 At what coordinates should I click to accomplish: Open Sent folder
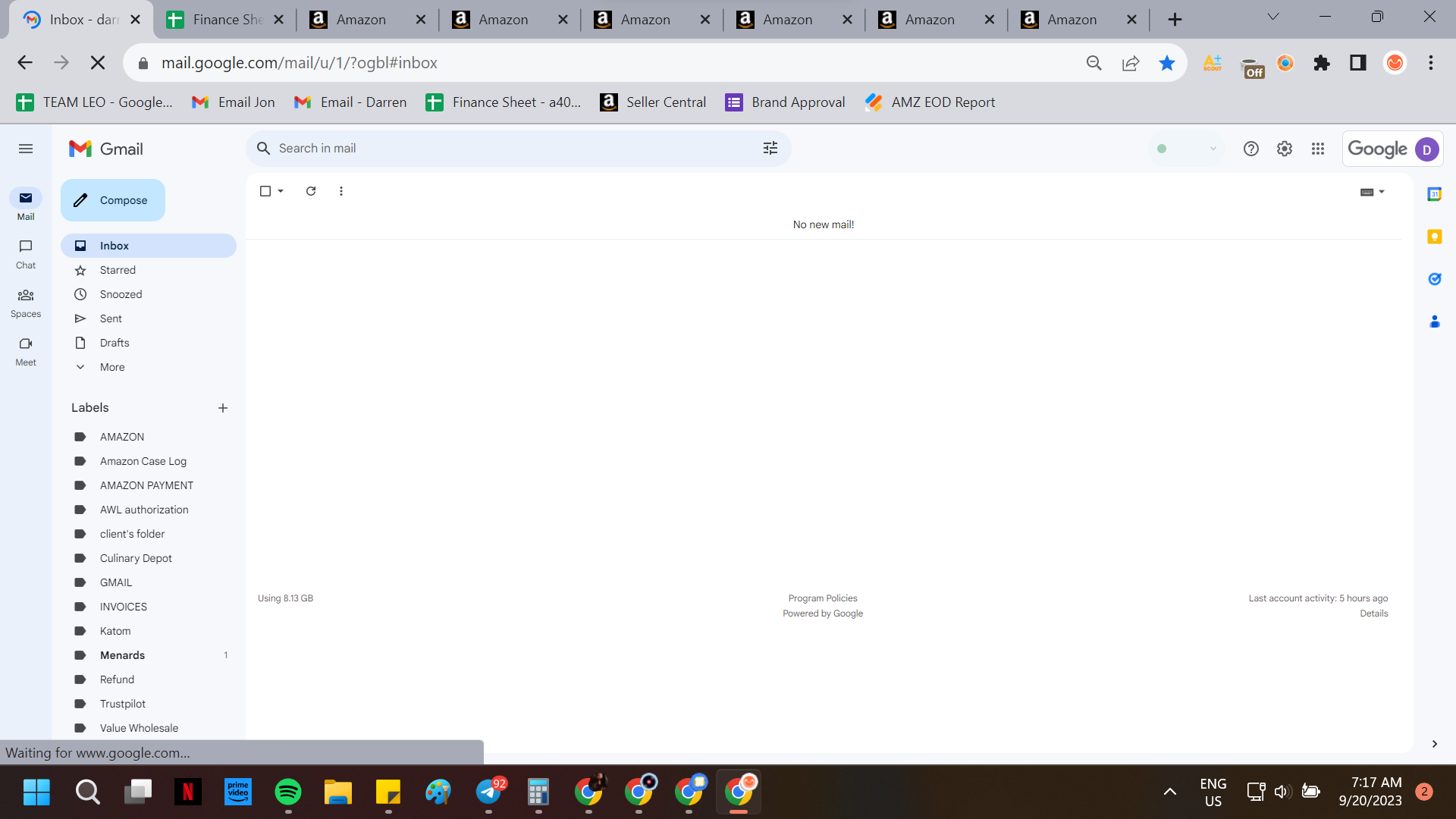click(x=149, y=318)
